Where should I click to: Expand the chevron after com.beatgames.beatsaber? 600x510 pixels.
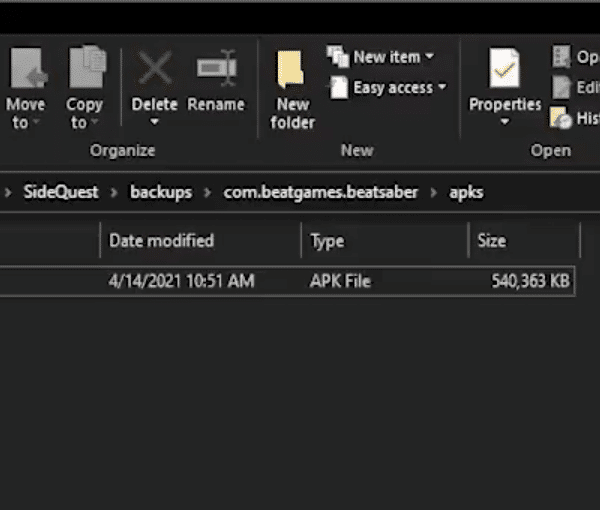point(434,192)
